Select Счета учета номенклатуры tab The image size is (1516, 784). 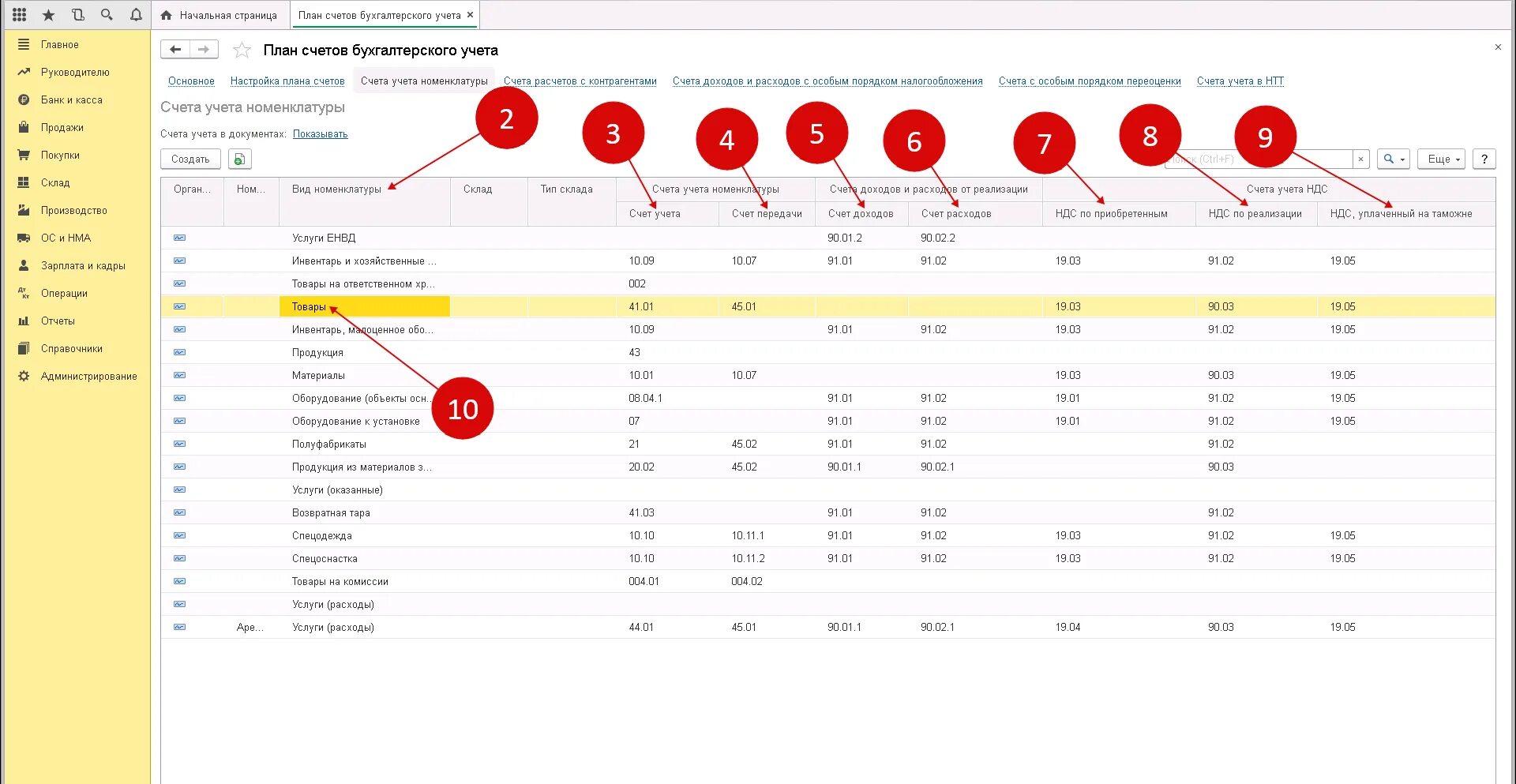pos(424,81)
